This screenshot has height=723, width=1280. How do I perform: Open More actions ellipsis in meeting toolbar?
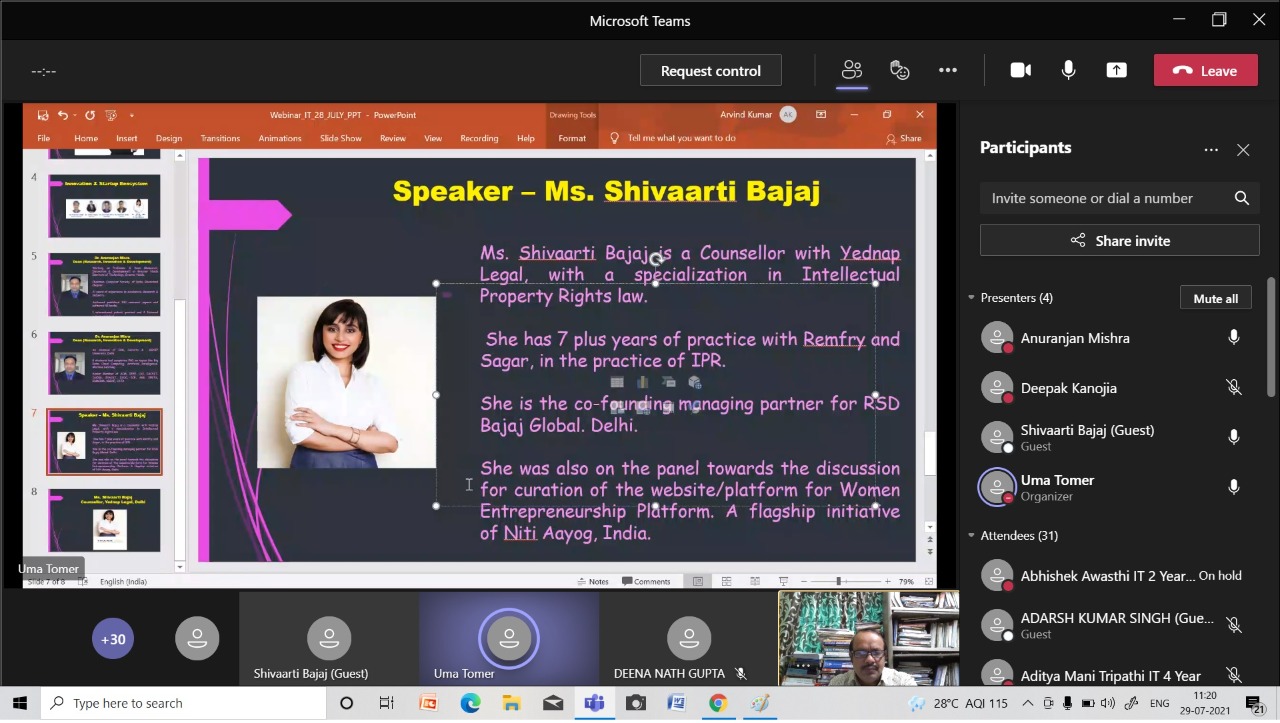(x=947, y=70)
